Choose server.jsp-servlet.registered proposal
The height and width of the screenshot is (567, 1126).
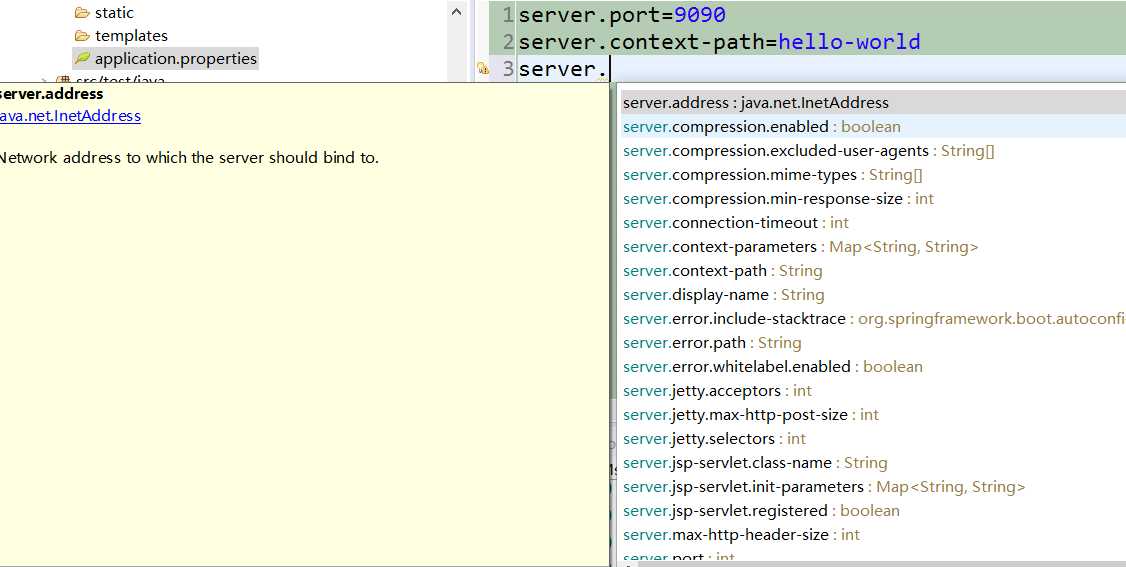pyautogui.click(x=873, y=511)
